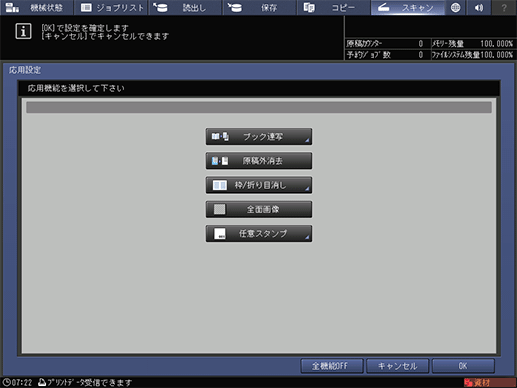
Task: Click the frame erase icon on 枠/折り目消し
Action: [220, 185]
